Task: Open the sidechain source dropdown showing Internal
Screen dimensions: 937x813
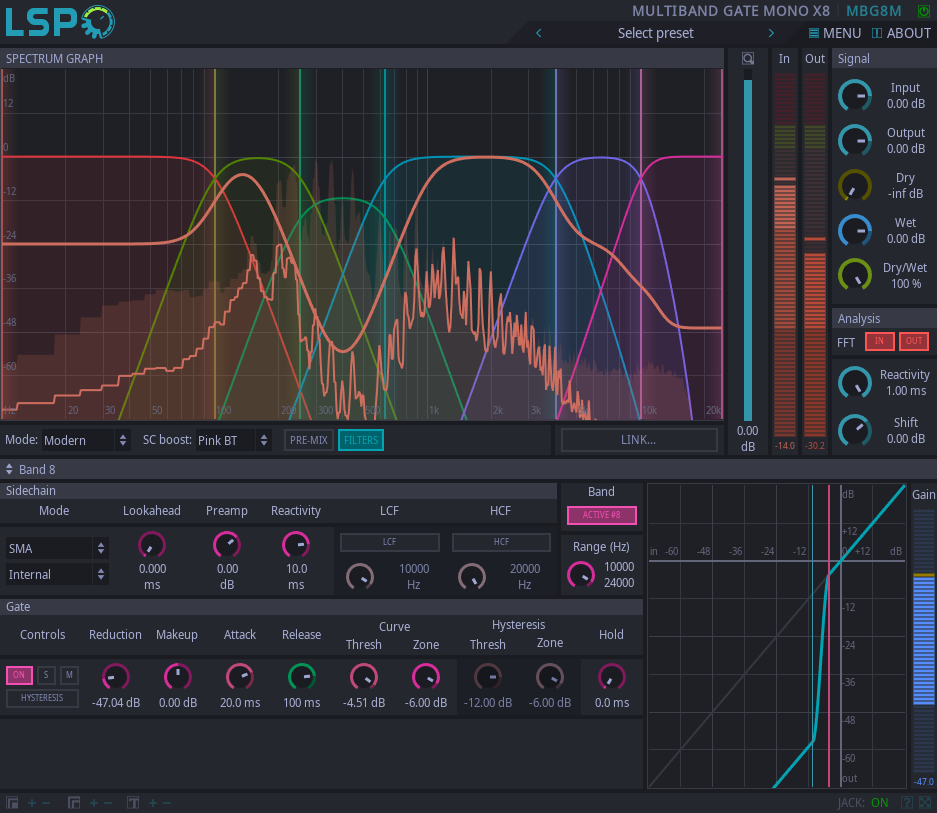Action: pos(55,573)
